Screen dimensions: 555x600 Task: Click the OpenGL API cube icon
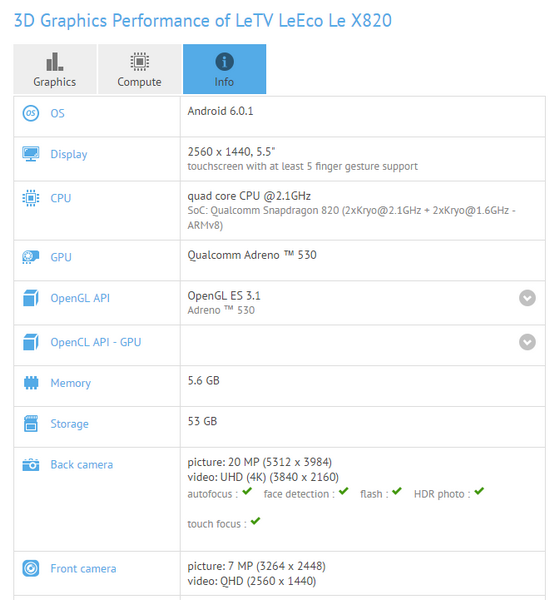(31, 298)
